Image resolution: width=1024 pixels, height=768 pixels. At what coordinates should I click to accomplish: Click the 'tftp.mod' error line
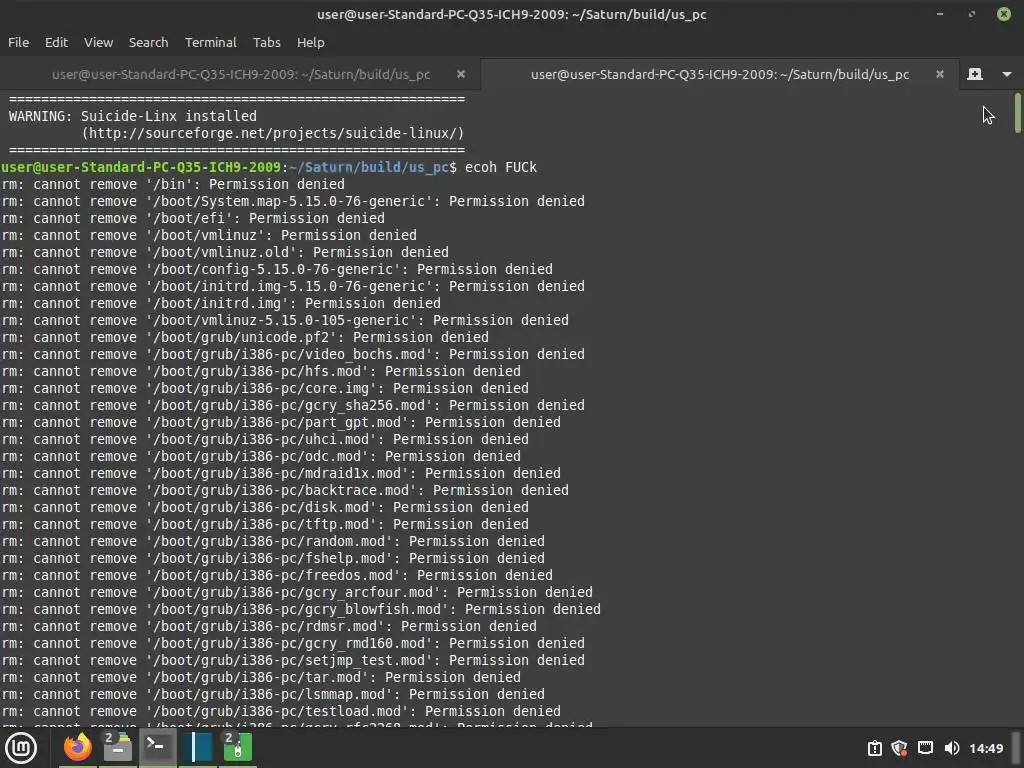pos(265,524)
